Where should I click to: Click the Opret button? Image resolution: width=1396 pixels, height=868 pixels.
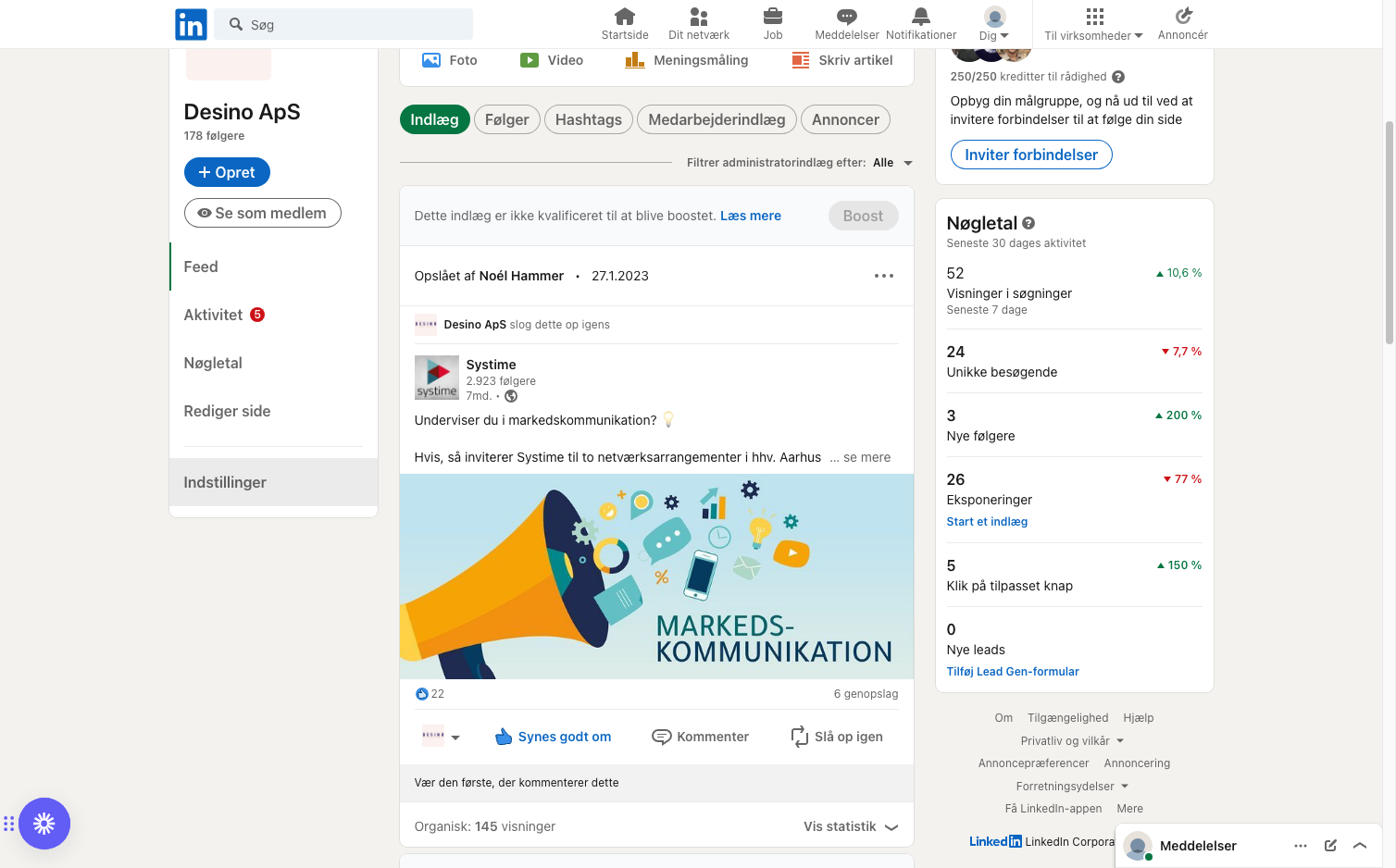[227, 172]
